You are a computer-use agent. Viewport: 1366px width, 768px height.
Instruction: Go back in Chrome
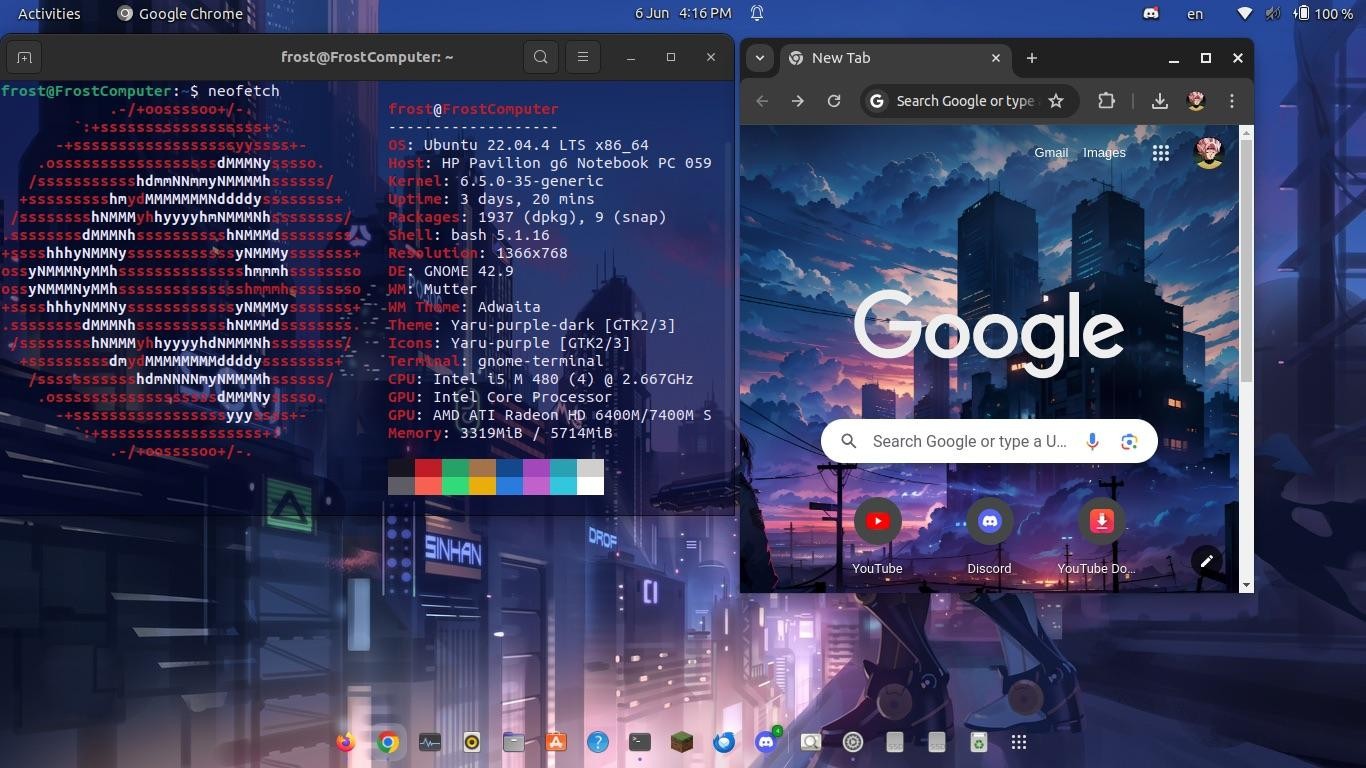(762, 101)
